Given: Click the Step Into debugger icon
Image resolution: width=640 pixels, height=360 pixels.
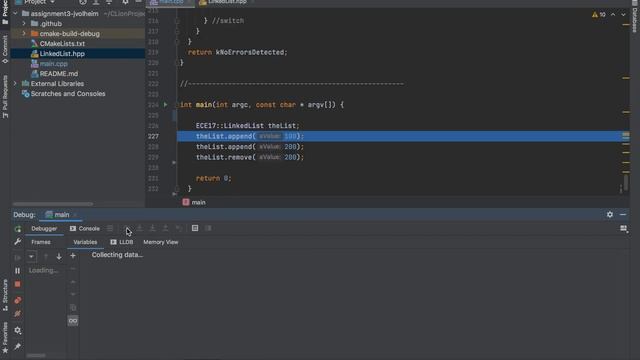Looking at the screenshot, I should tap(140, 228).
